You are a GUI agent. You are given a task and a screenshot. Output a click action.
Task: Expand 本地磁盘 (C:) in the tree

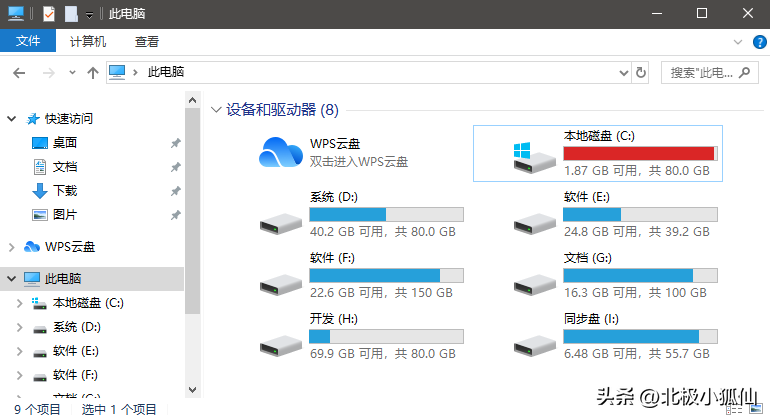(x=20, y=303)
